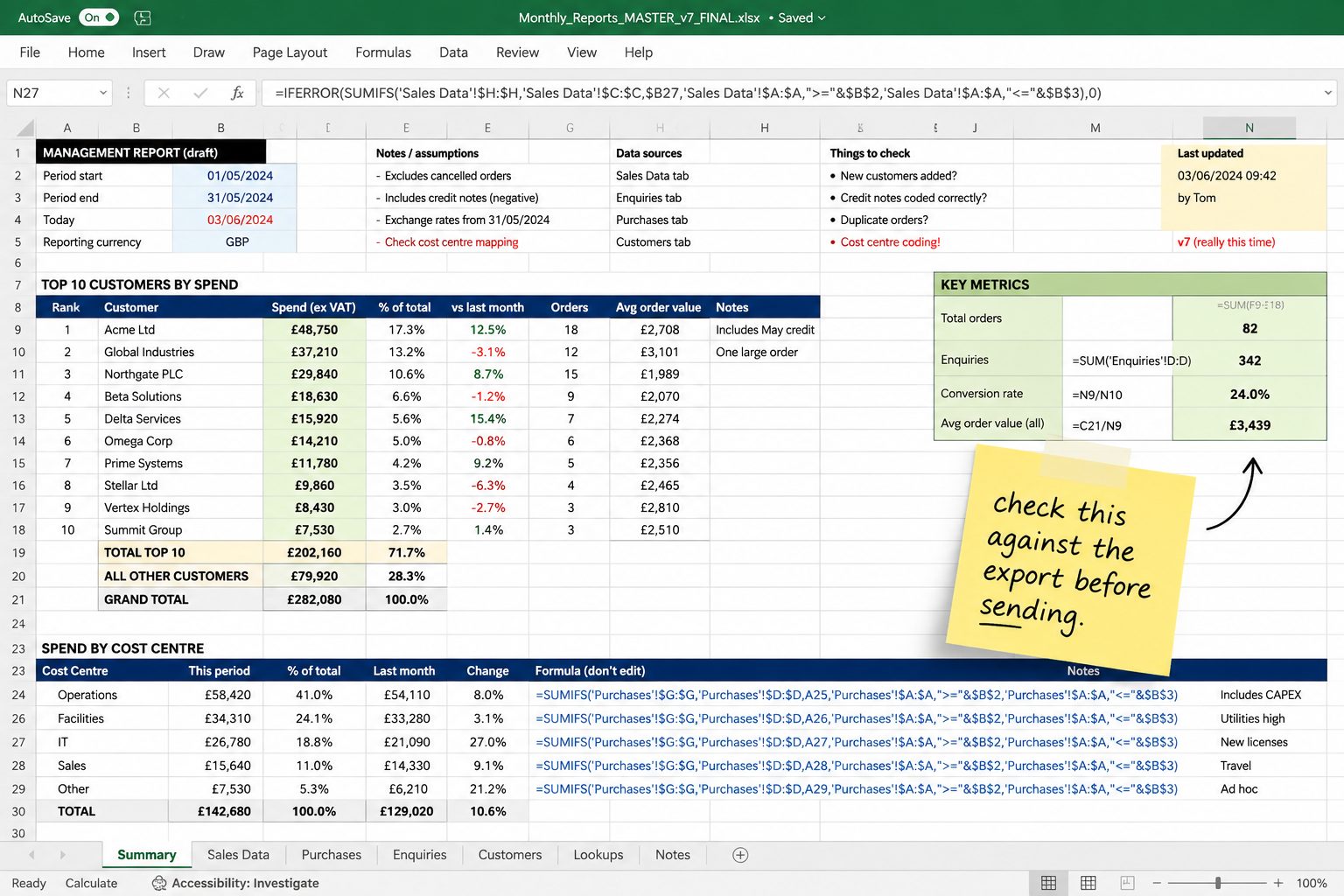Open zoom dialog via 100% label
The image size is (1344, 896).
click(1312, 883)
